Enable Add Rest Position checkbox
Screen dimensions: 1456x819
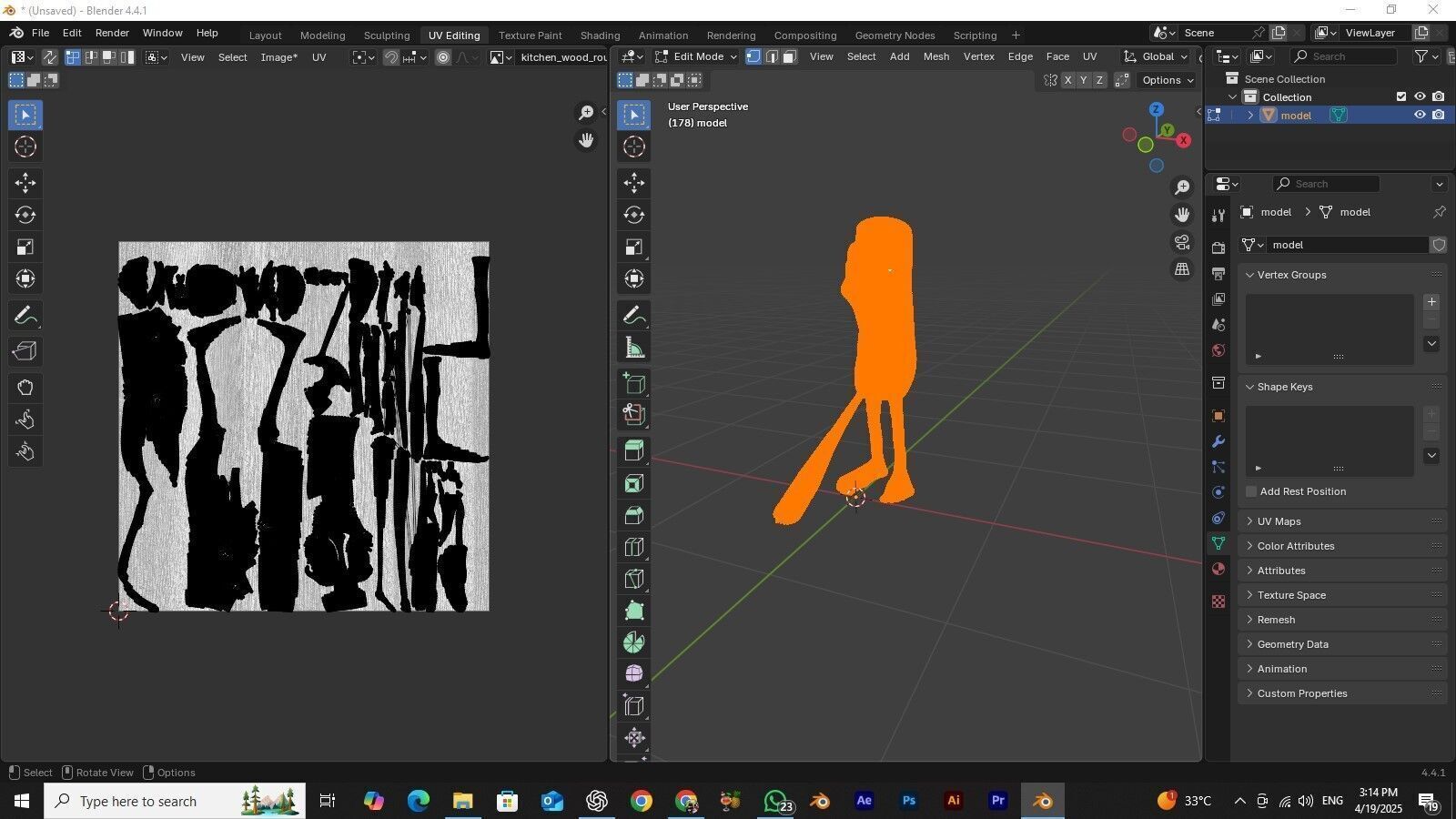point(1251,491)
